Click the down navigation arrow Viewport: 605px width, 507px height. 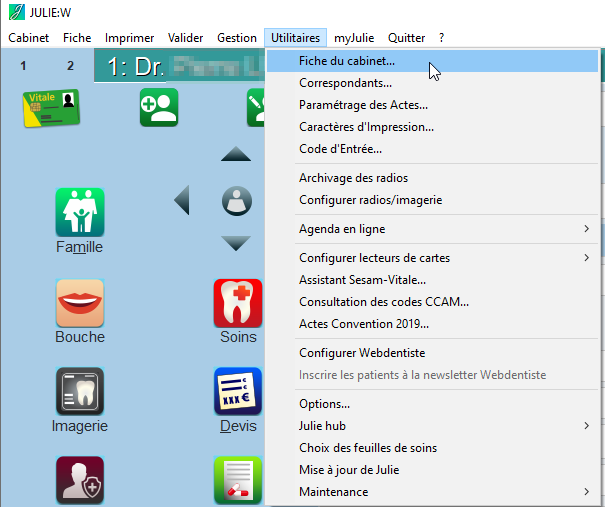tap(236, 243)
